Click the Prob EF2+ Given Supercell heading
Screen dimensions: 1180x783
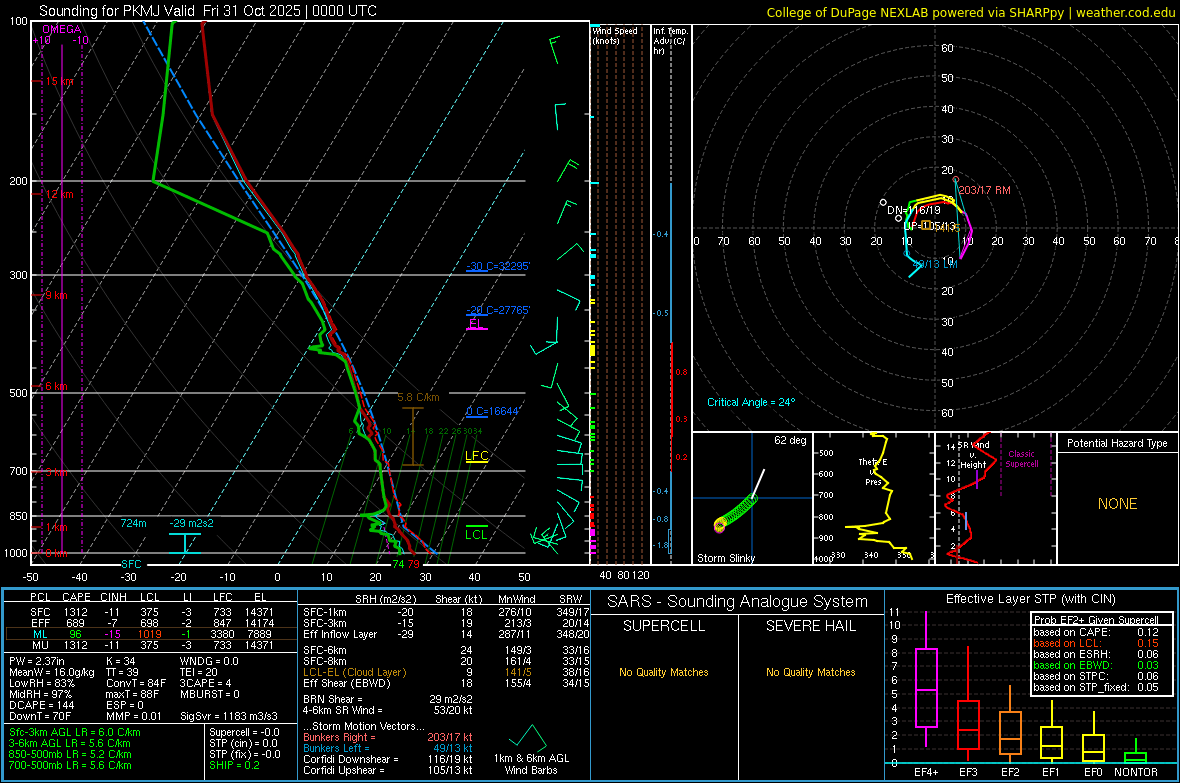tap(1096, 620)
